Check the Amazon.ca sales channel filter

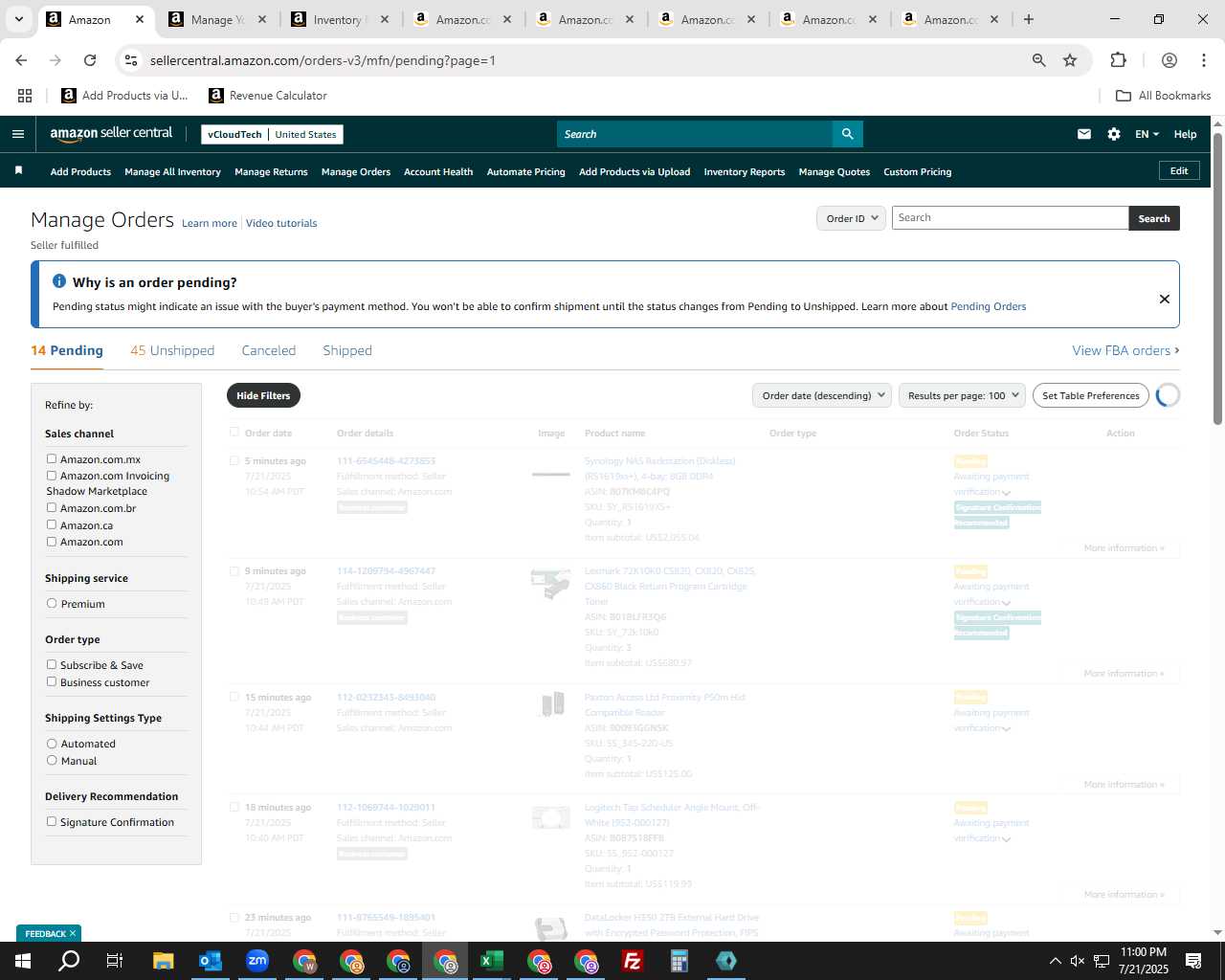point(52,524)
